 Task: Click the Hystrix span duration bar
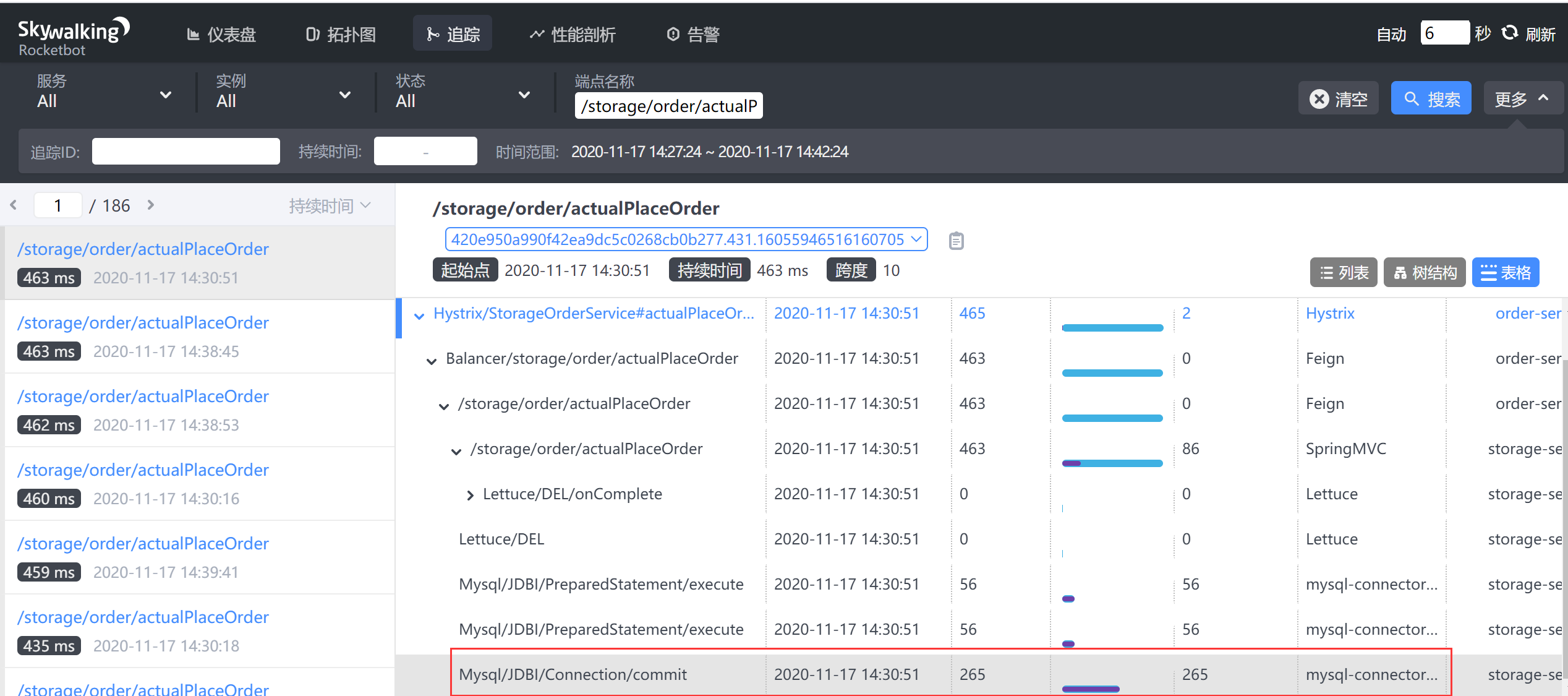[1112, 327]
